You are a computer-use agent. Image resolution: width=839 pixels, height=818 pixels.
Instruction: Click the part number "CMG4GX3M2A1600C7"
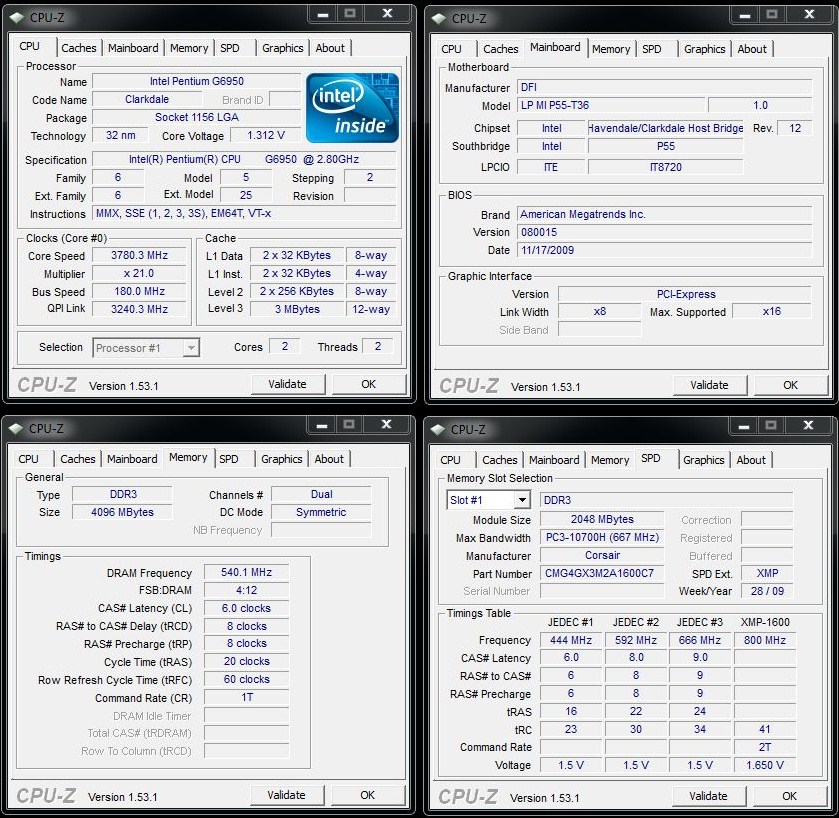(602, 574)
